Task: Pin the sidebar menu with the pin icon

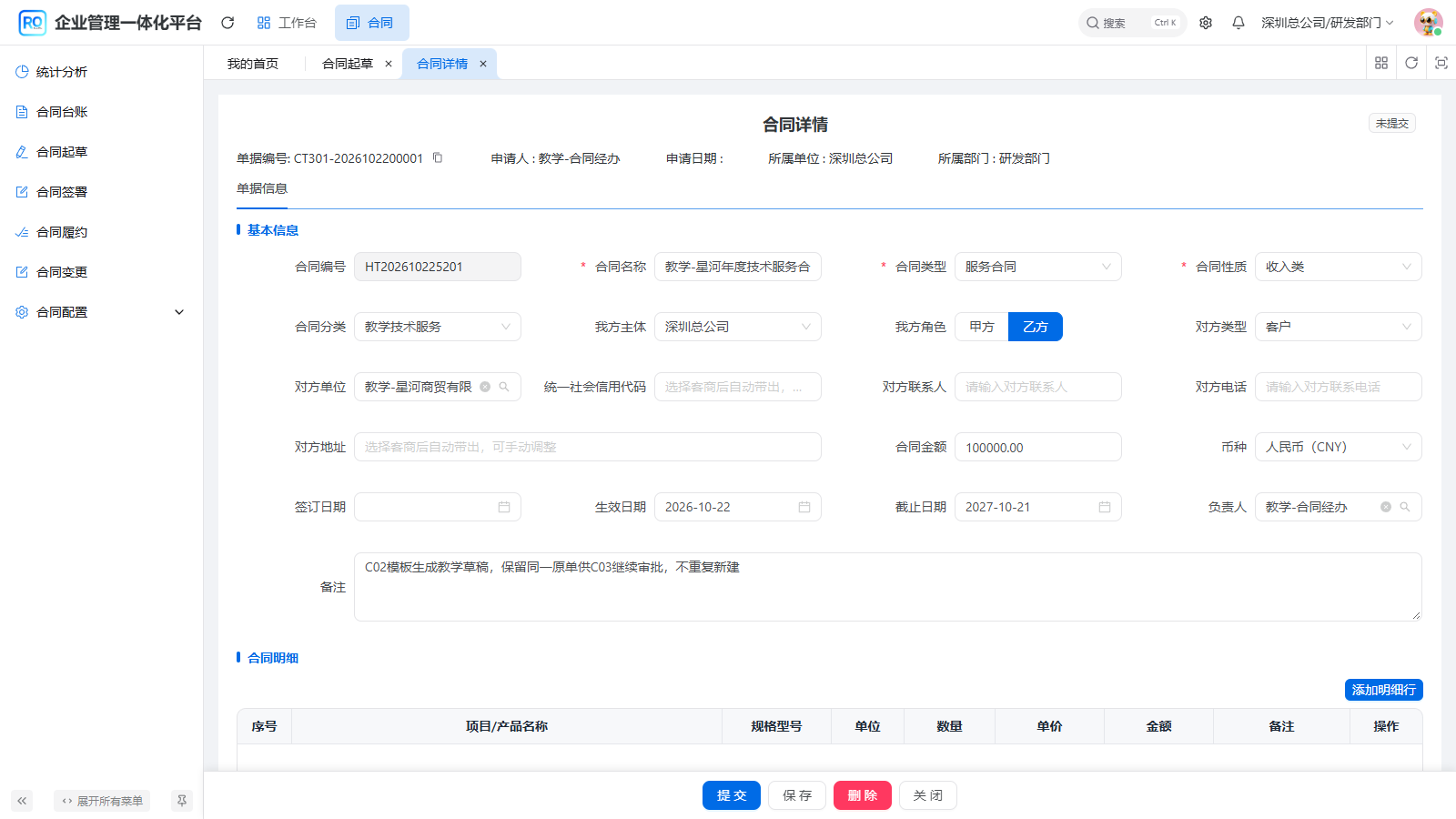Action: click(182, 801)
